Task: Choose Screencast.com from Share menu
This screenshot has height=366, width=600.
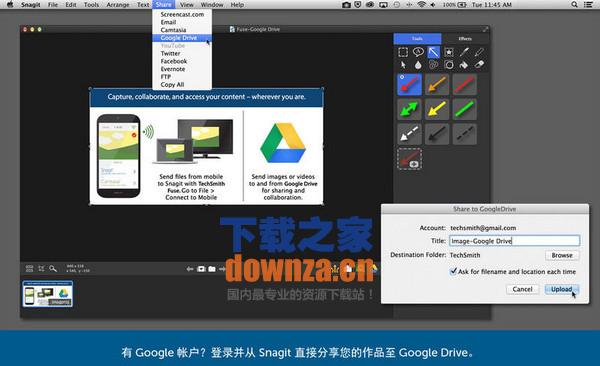Action: 182,14
